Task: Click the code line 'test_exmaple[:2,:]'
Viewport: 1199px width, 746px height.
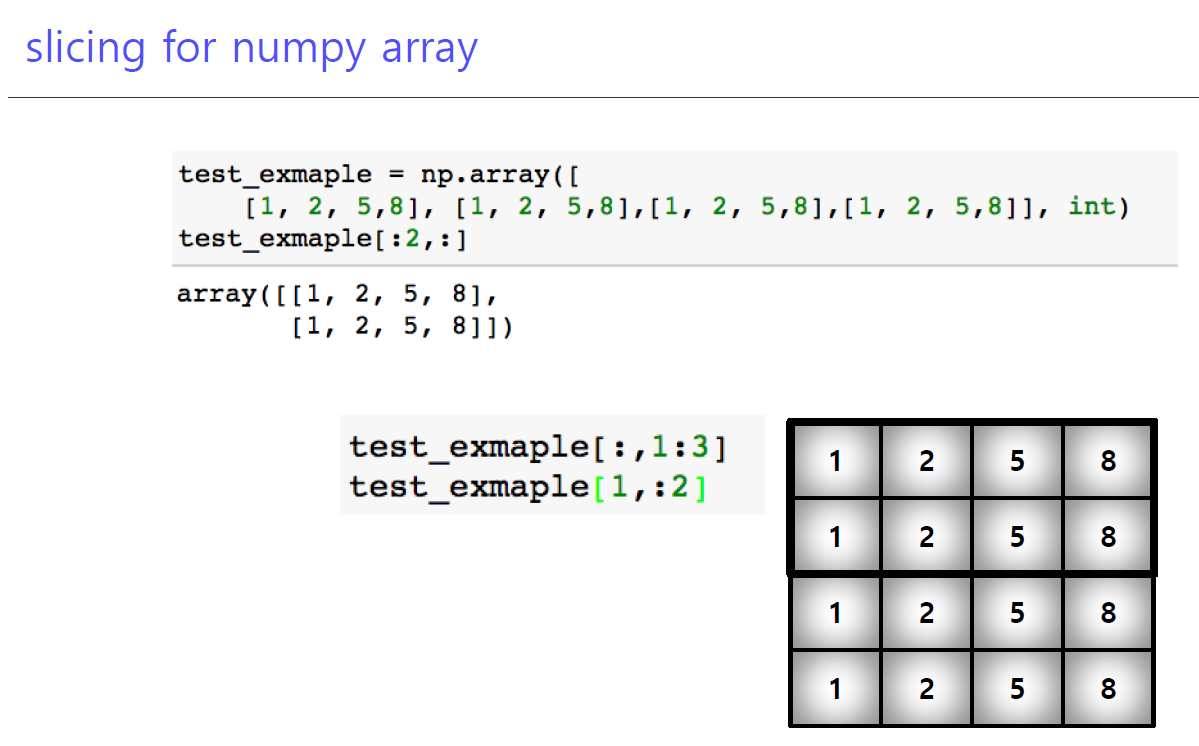Action: tap(322, 238)
